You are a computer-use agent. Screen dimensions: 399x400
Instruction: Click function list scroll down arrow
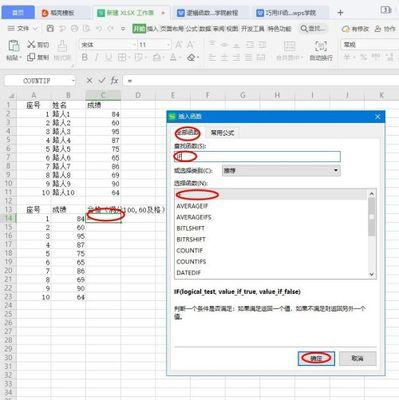pos(372,274)
